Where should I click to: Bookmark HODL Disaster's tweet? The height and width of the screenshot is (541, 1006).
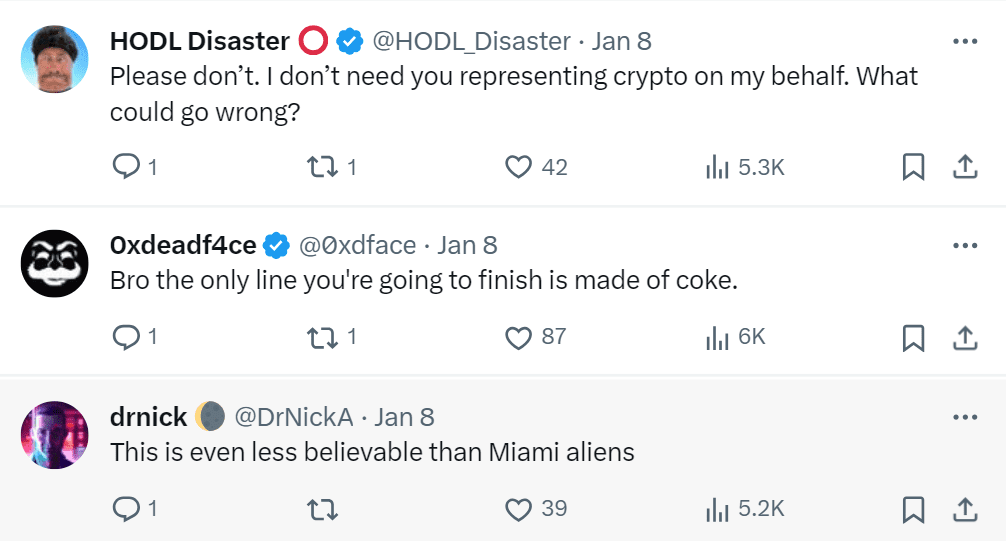913,167
